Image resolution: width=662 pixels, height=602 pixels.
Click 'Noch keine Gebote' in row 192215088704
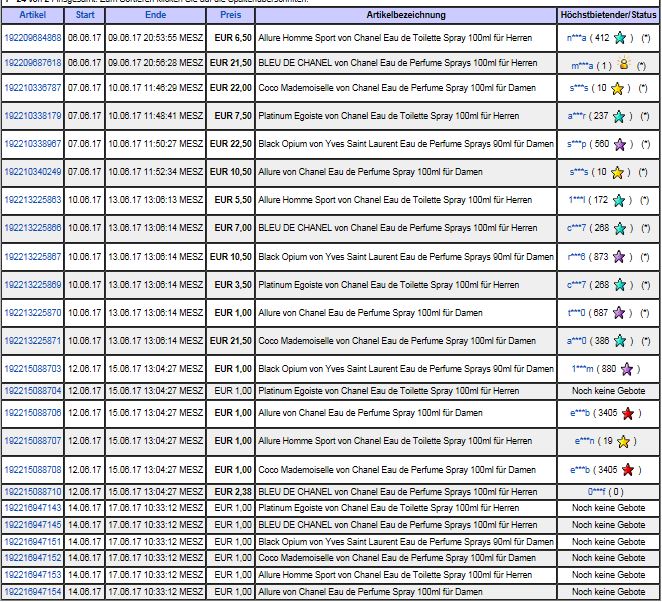[608, 391]
